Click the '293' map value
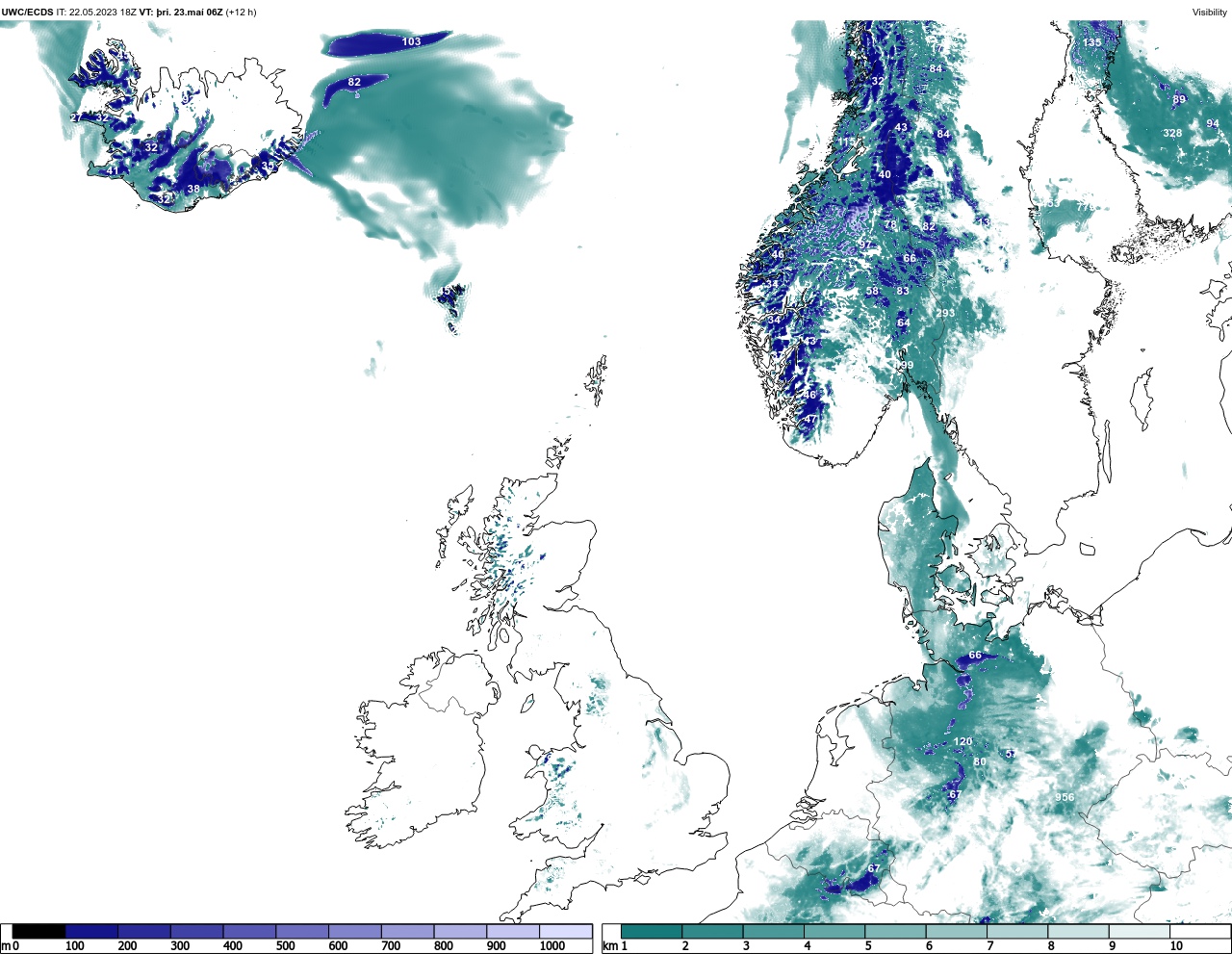Image resolution: width=1232 pixels, height=954 pixels. 945,313
